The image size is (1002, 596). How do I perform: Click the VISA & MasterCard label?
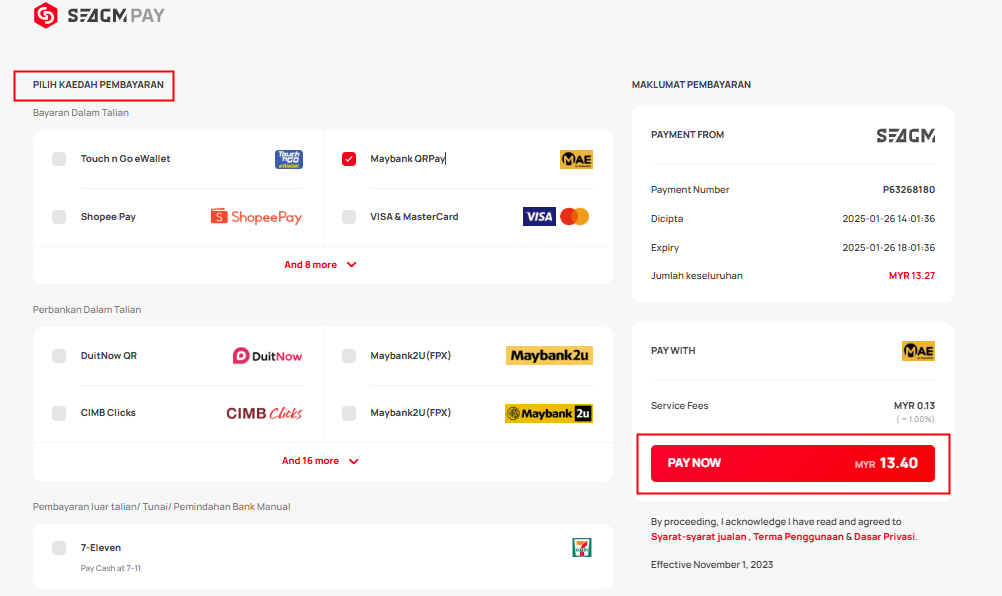point(414,217)
